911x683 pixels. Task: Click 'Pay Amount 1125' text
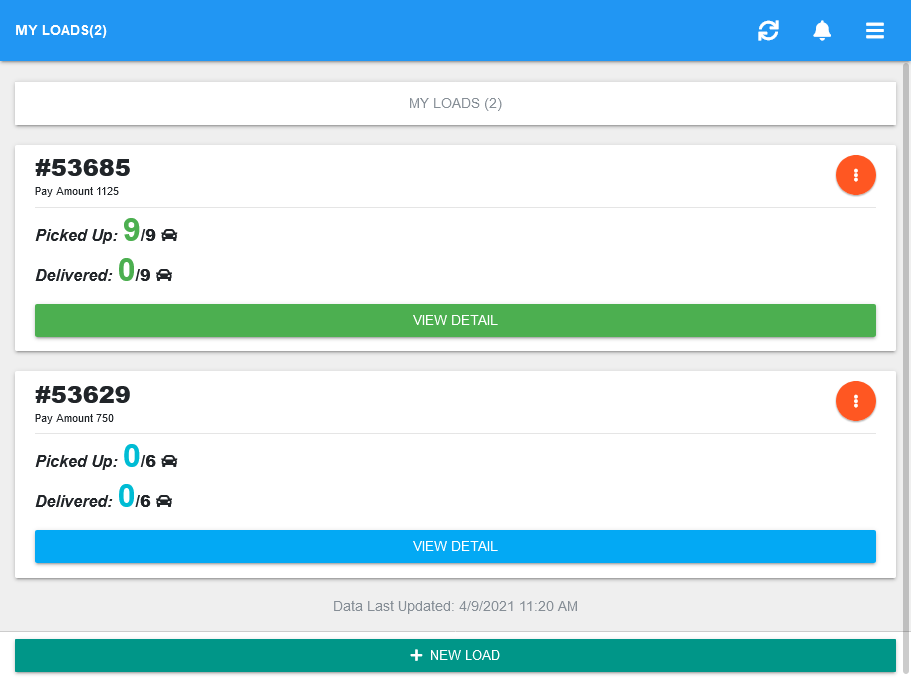(77, 191)
